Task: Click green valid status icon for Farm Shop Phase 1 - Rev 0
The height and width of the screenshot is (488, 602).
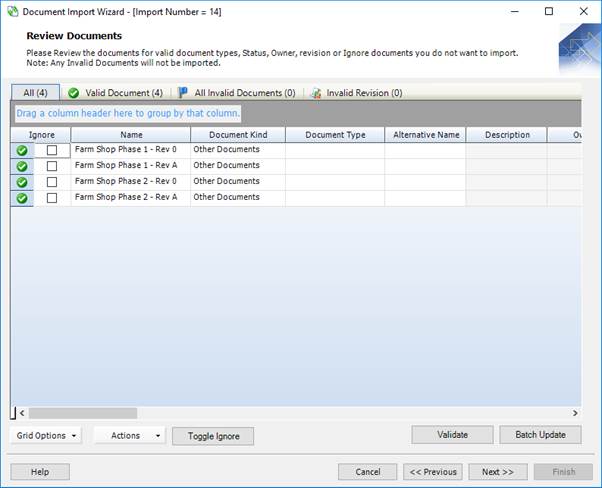Action: [x=21, y=150]
